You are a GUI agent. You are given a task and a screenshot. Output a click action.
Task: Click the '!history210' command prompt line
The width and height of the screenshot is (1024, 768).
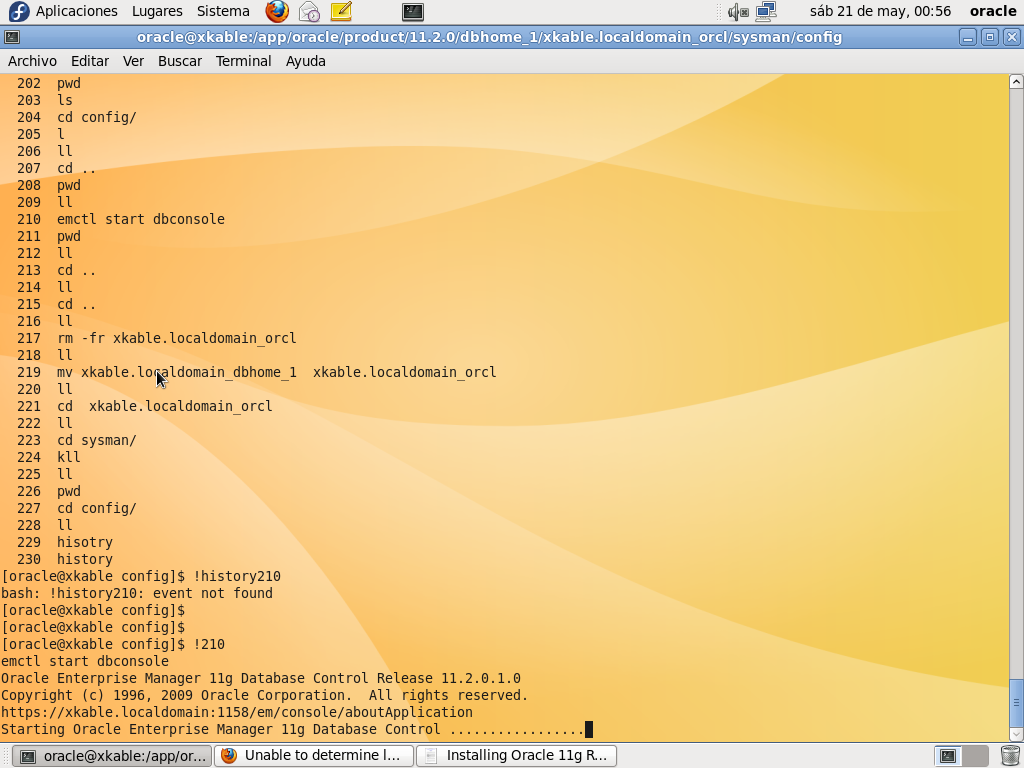tap(141, 576)
